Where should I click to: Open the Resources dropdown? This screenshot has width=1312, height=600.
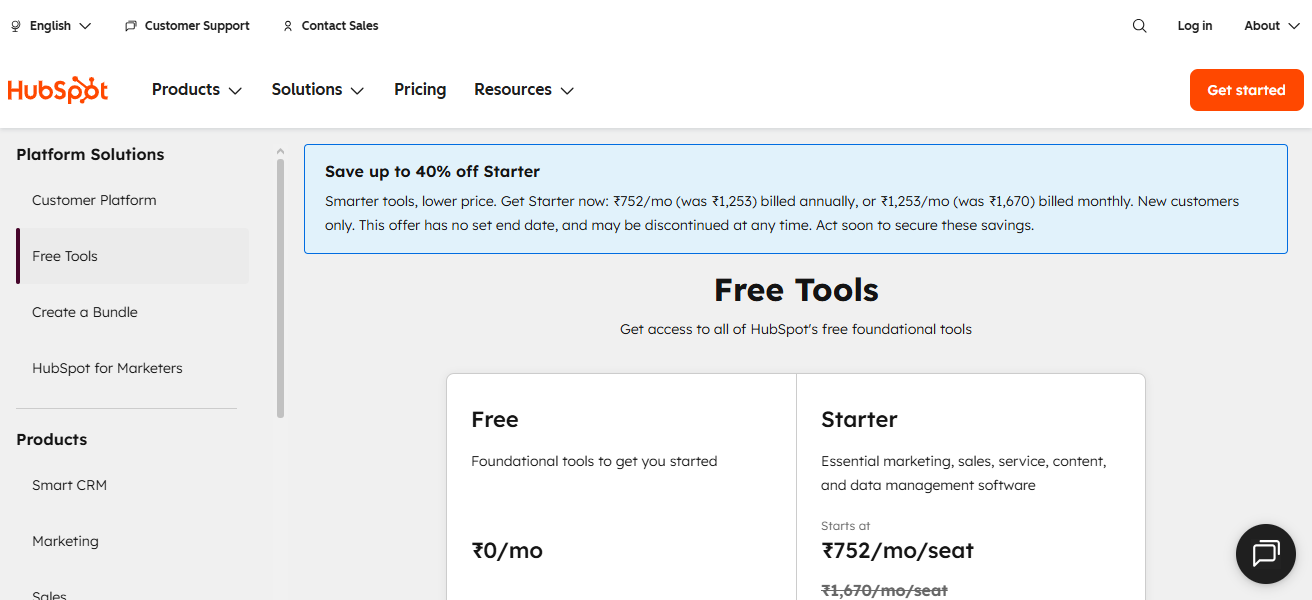[x=523, y=89]
